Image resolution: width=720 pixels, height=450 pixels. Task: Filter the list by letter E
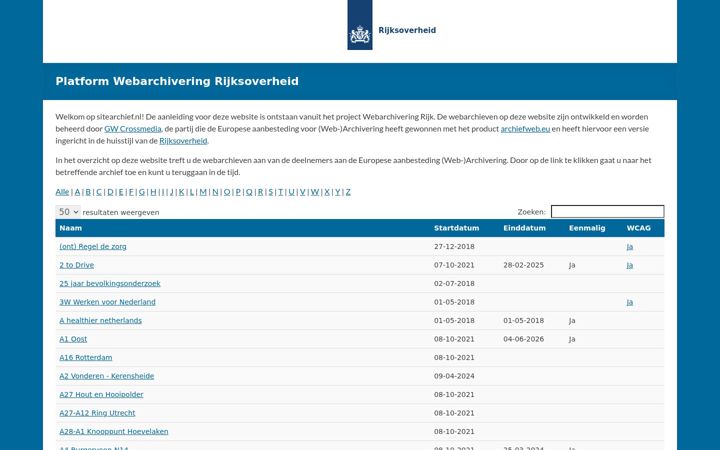point(121,192)
